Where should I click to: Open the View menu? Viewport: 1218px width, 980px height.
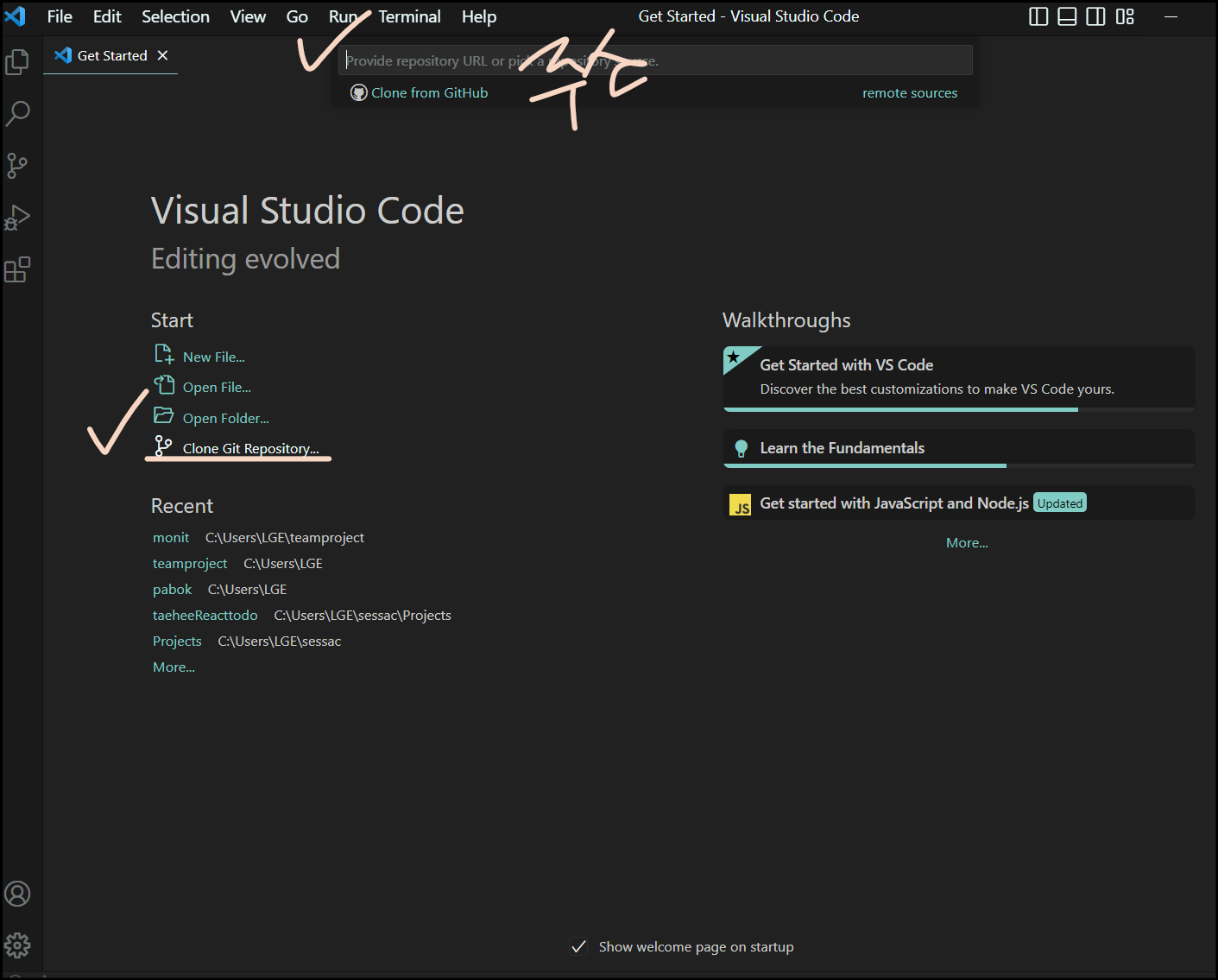click(248, 16)
